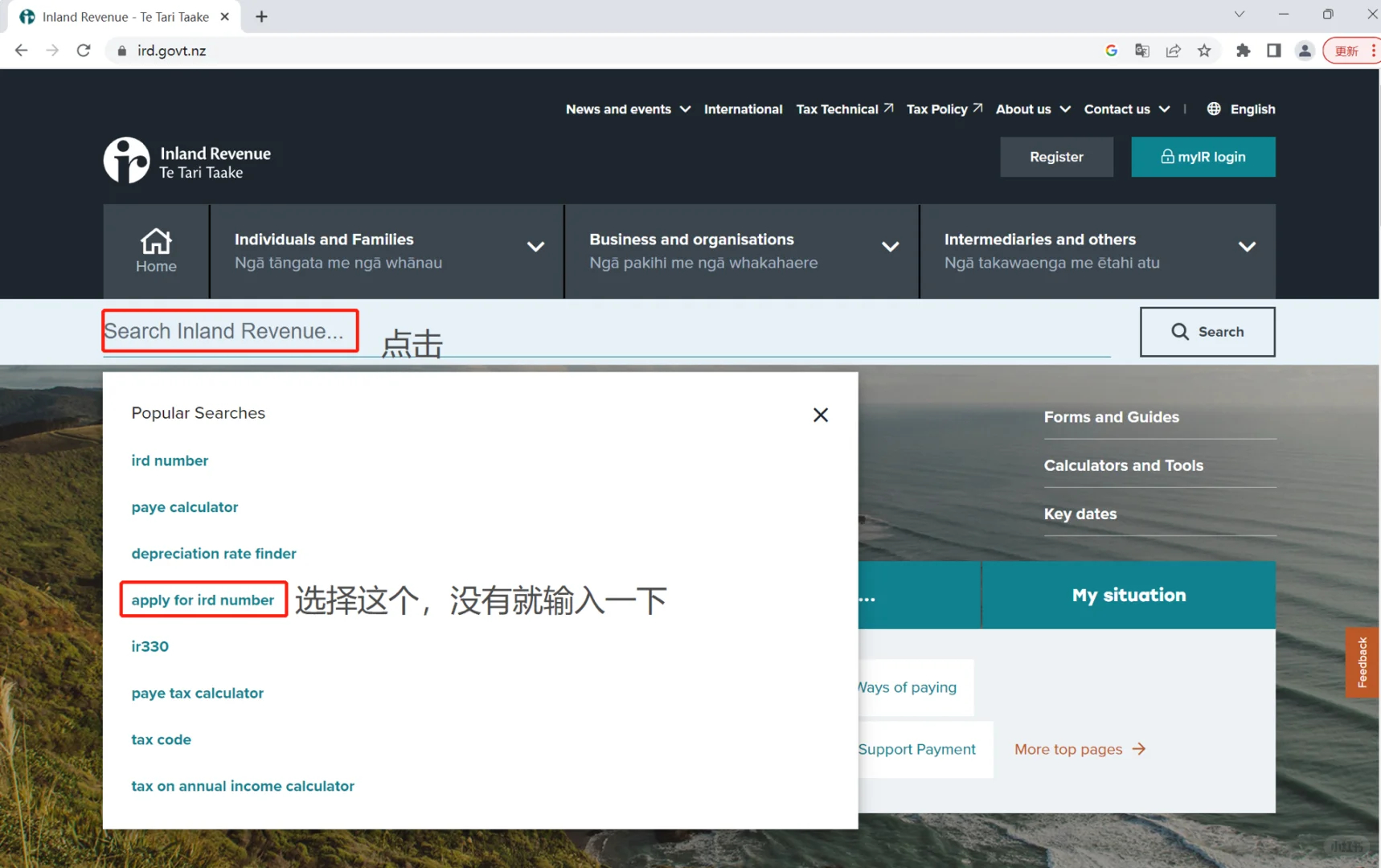
Task: Switch to My situation tab
Action: [1128, 595]
